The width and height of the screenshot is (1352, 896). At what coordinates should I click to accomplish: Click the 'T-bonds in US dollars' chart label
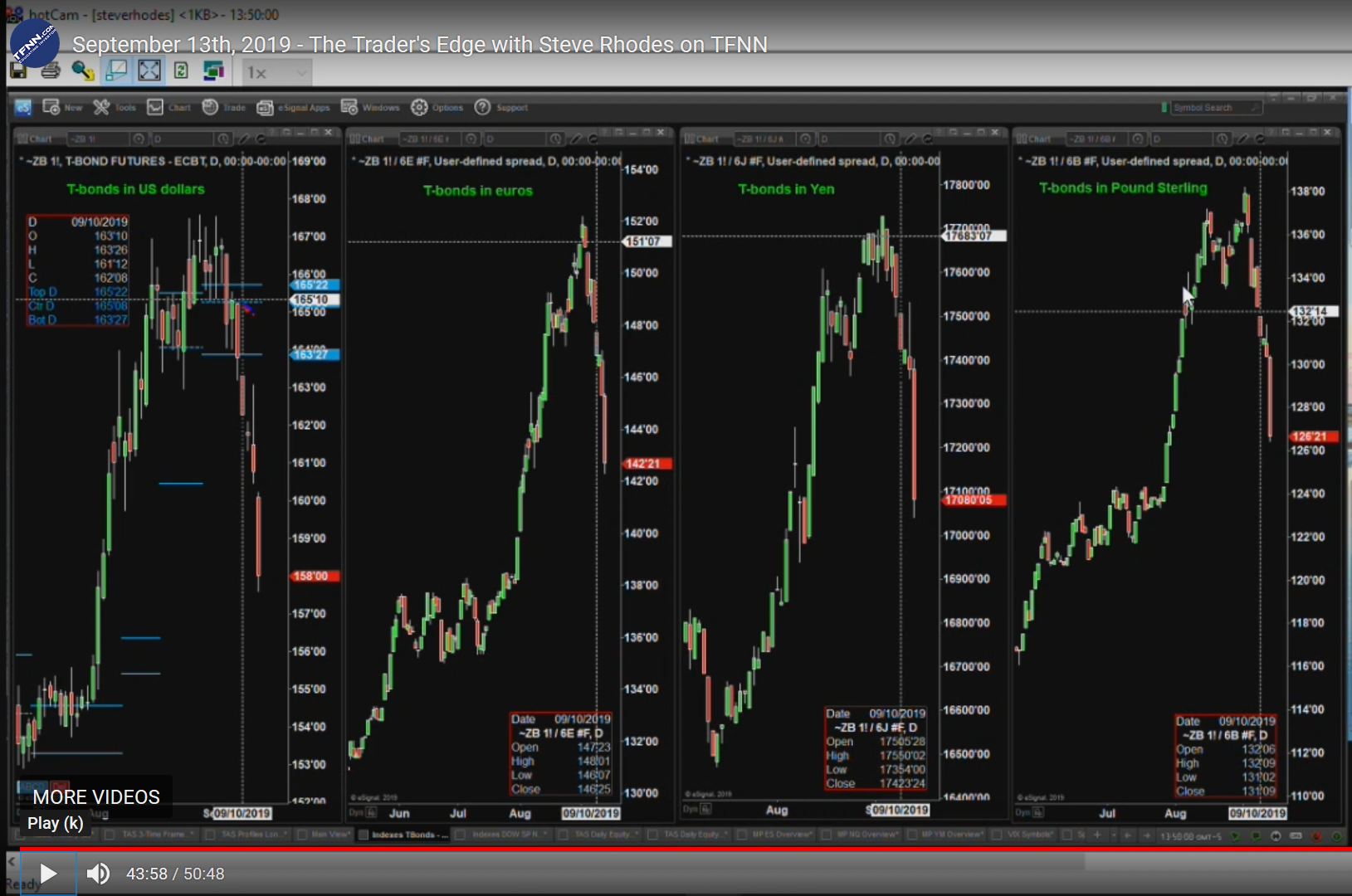click(135, 189)
